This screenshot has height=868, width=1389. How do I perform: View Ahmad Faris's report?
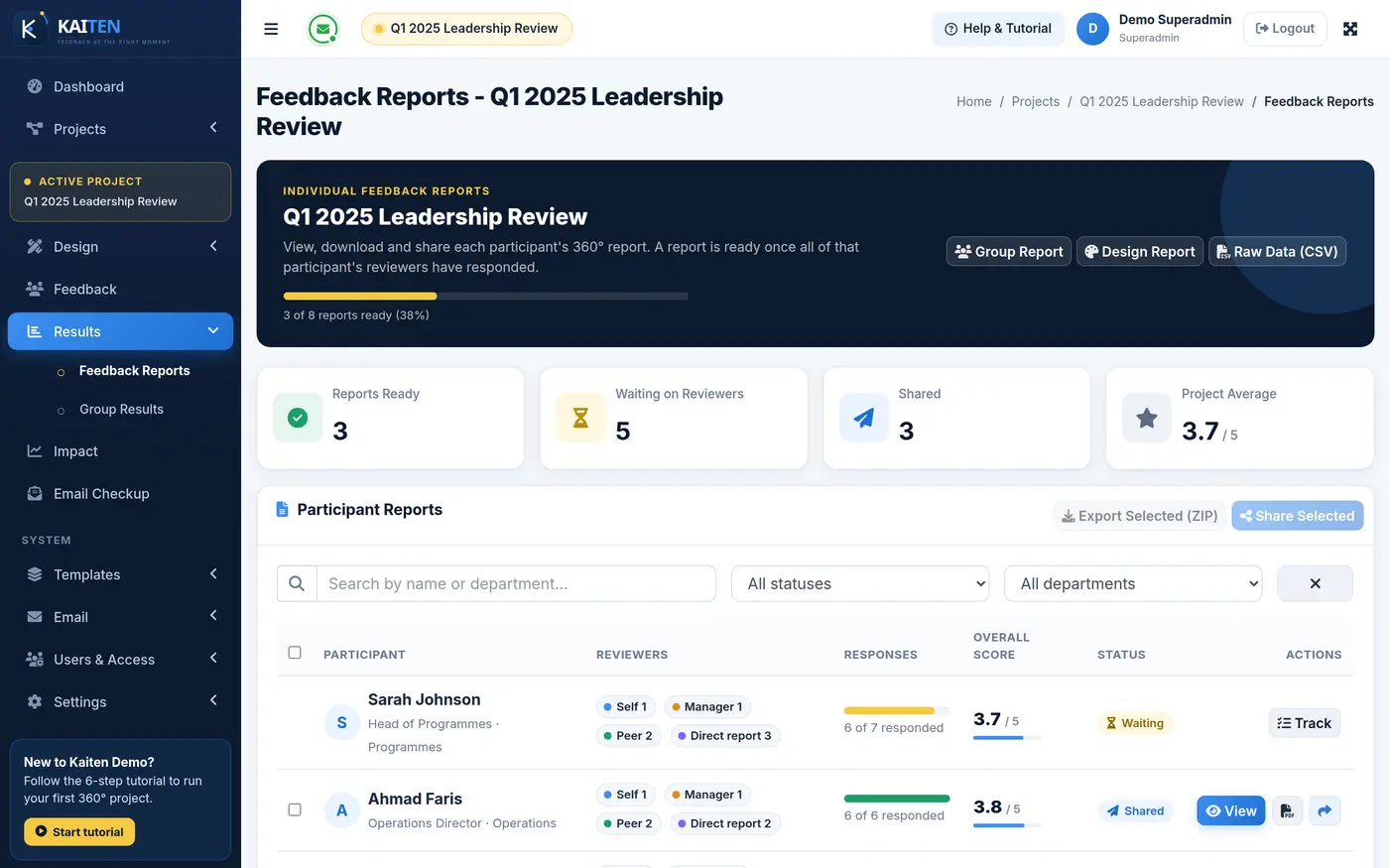tap(1231, 810)
